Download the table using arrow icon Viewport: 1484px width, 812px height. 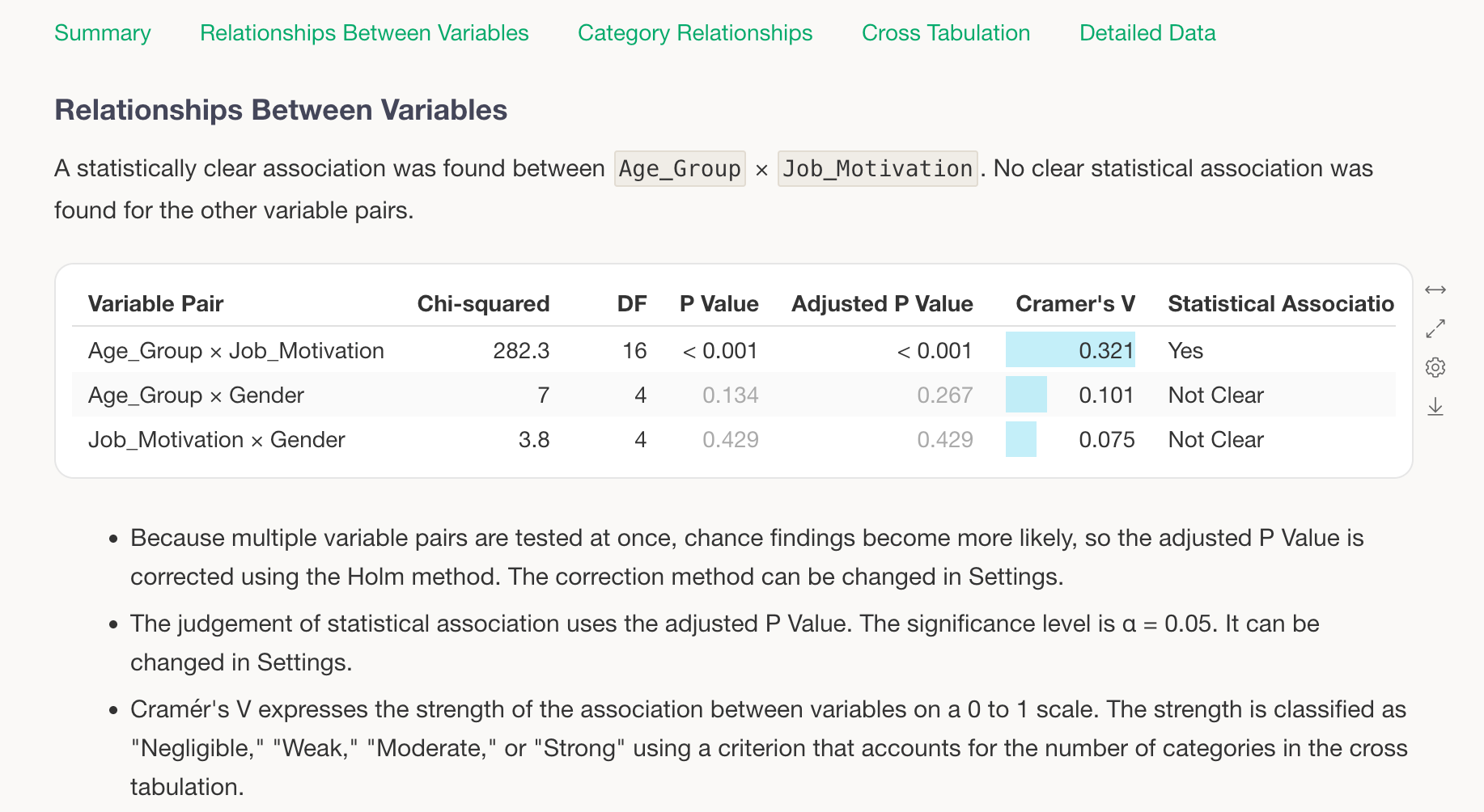(1435, 406)
